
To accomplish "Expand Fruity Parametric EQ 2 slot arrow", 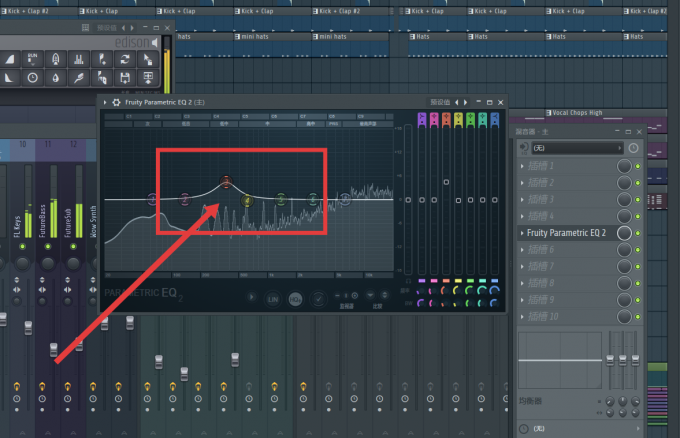I will pyautogui.click(x=522, y=233).
